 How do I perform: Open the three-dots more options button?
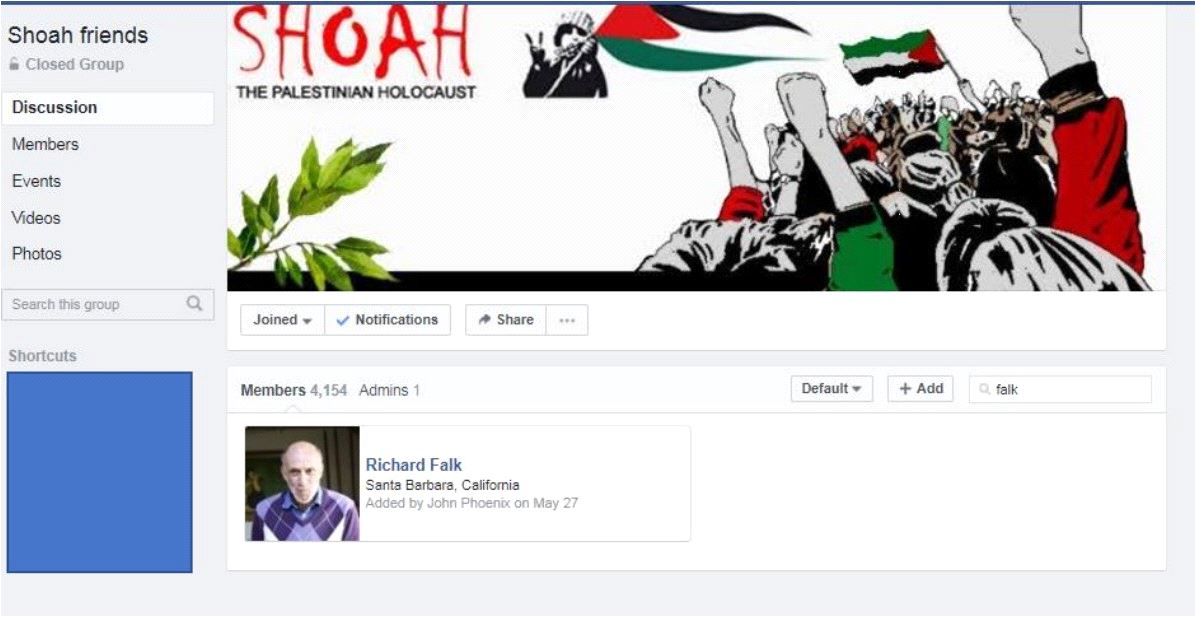(566, 320)
